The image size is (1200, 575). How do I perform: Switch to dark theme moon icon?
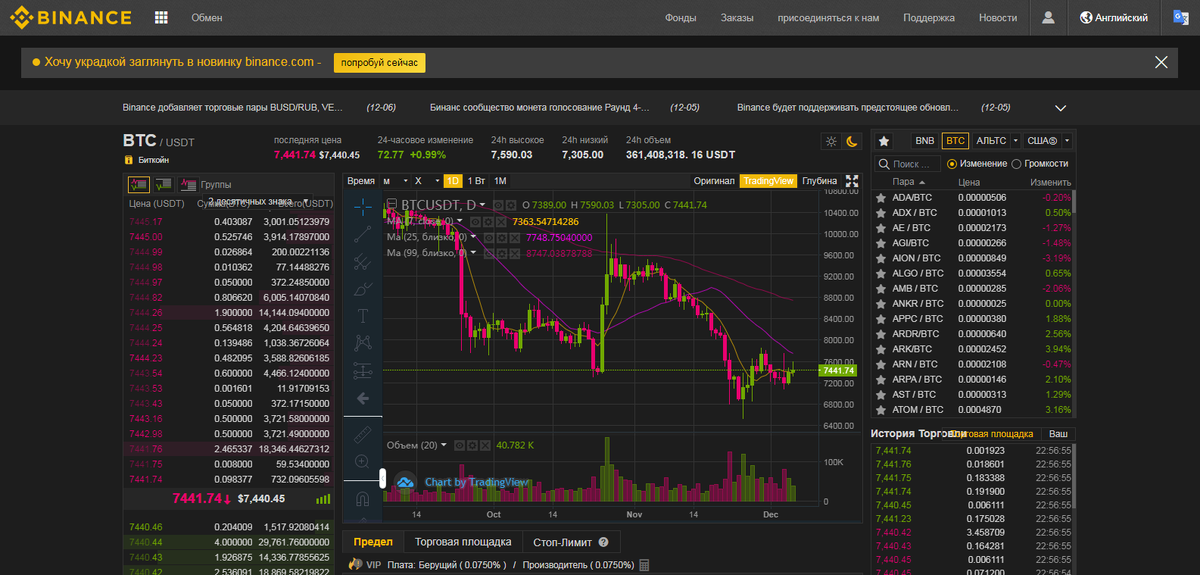[851, 142]
